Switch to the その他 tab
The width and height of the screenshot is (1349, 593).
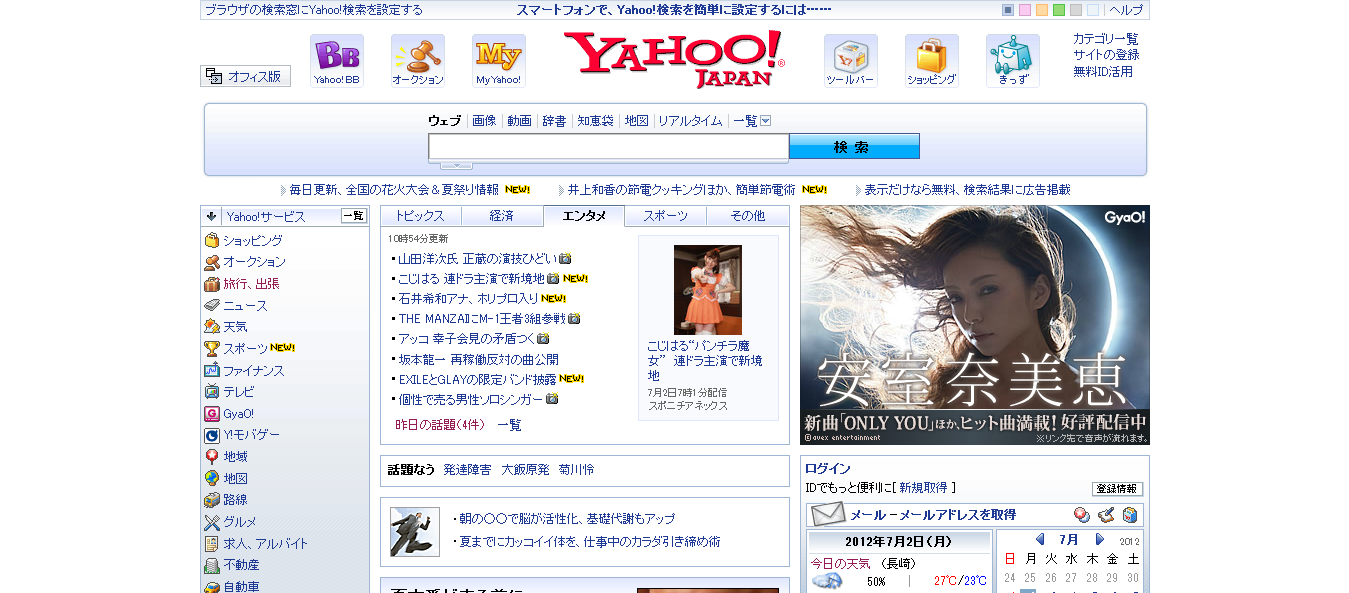pyautogui.click(x=748, y=216)
